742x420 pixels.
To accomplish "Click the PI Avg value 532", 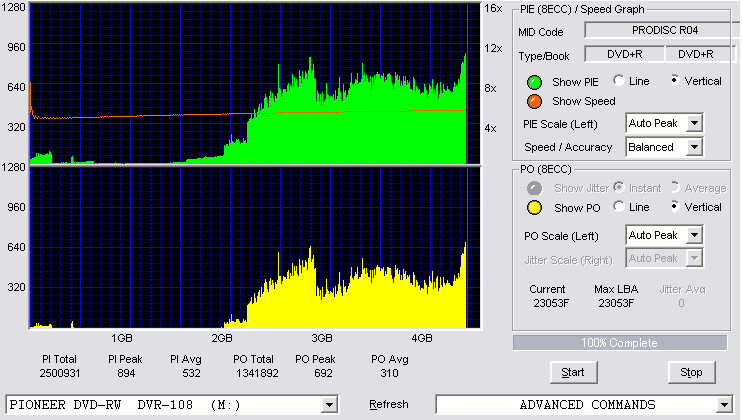I will tap(191, 373).
